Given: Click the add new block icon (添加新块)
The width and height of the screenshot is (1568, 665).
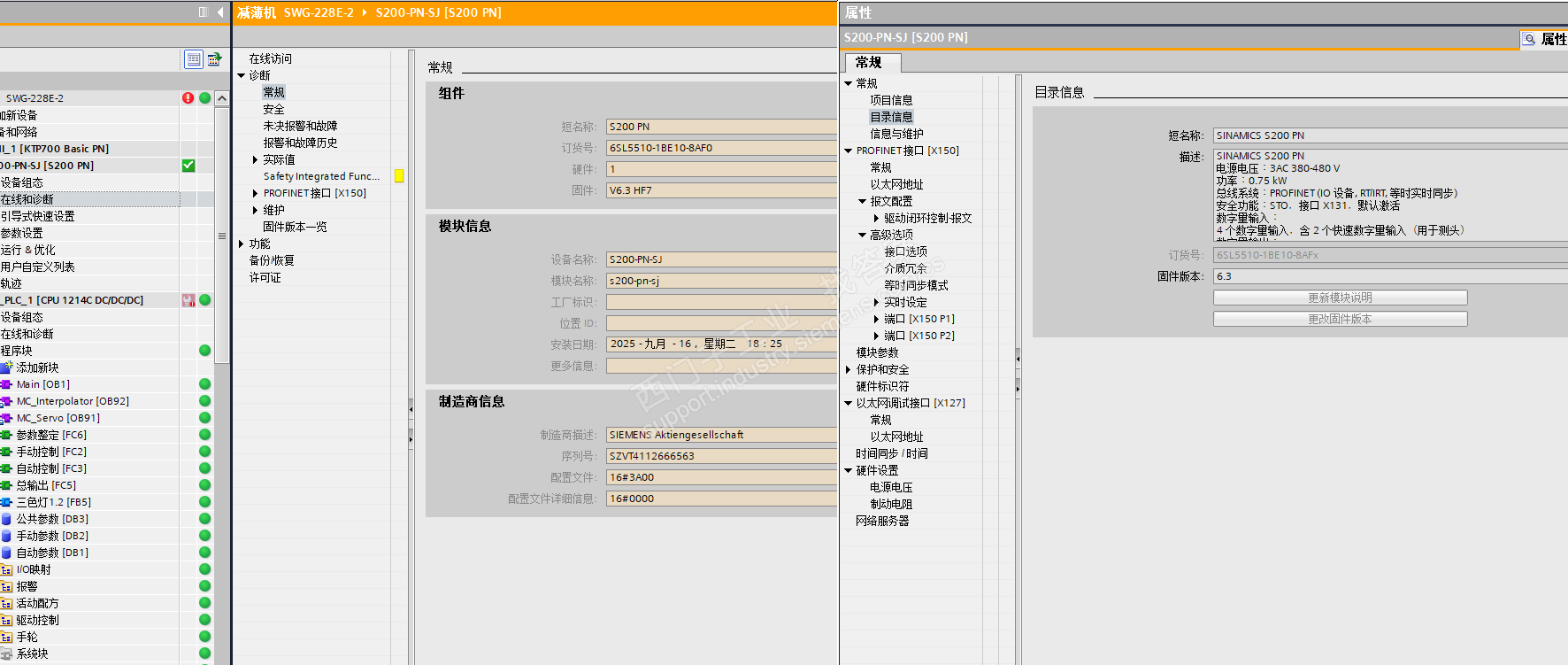Looking at the screenshot, I should 7,367.
